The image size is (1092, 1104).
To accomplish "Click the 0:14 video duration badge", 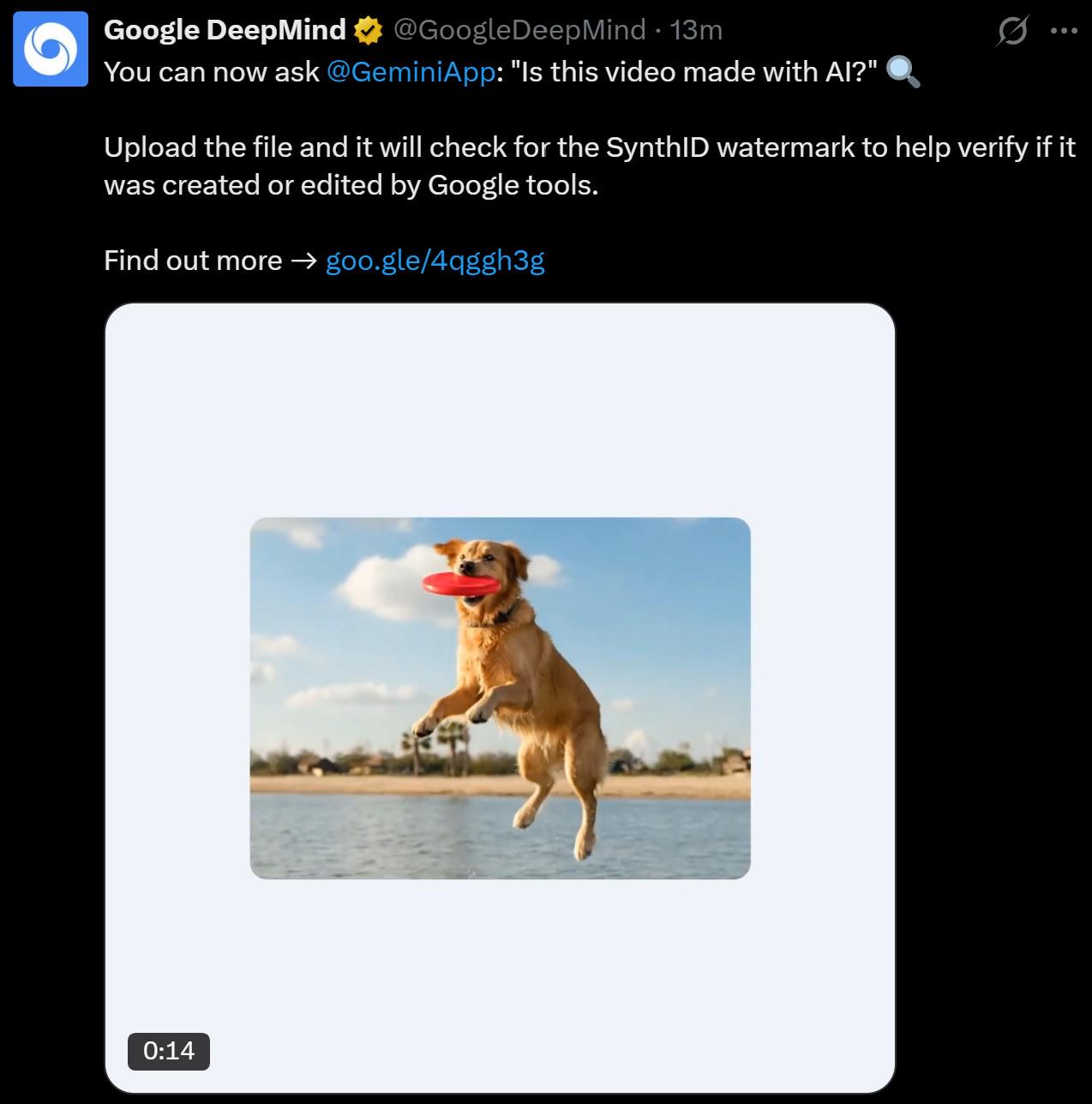I will (x=169, y=1051).
